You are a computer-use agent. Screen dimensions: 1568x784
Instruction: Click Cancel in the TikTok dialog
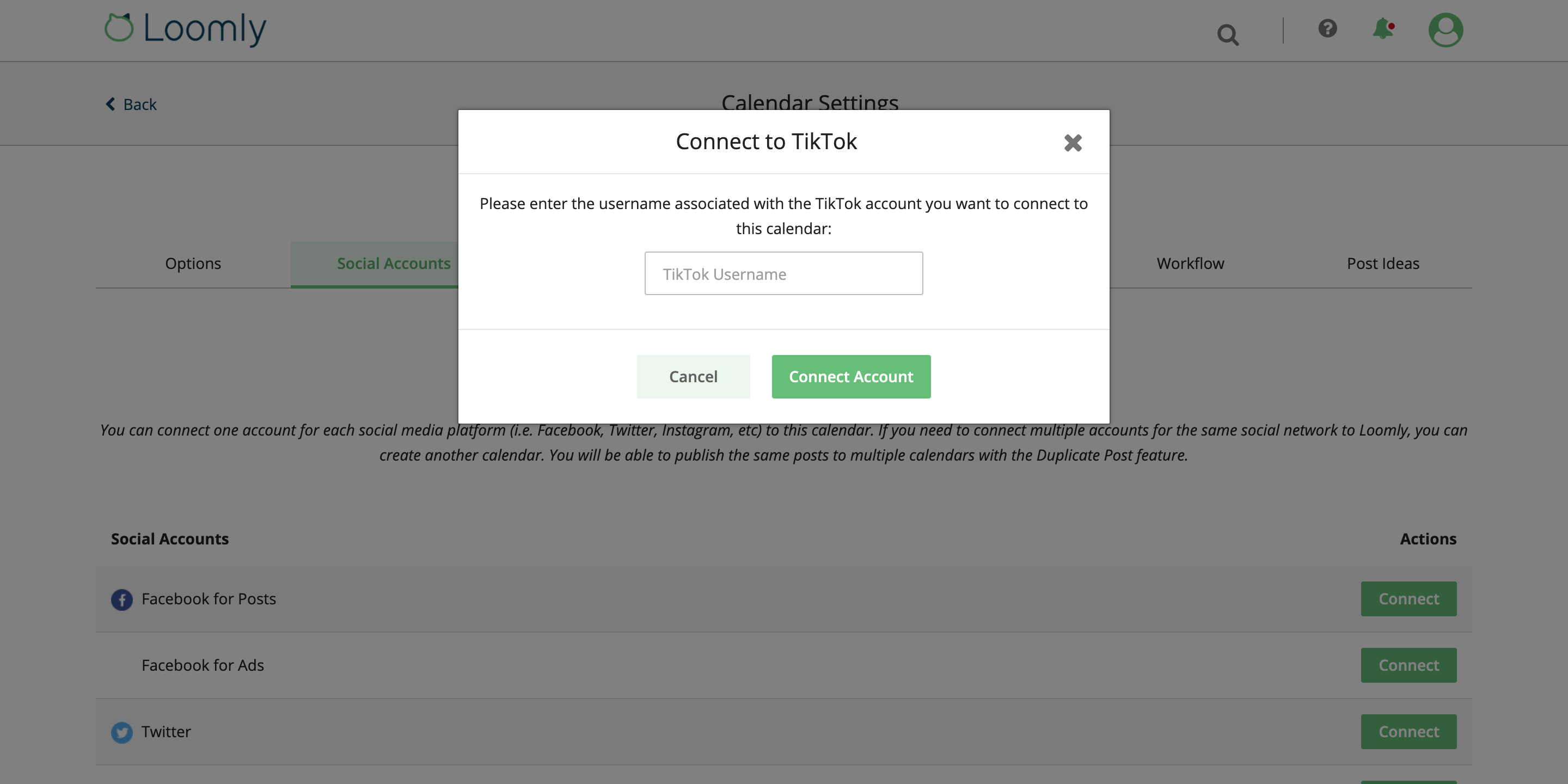[693, 376]
